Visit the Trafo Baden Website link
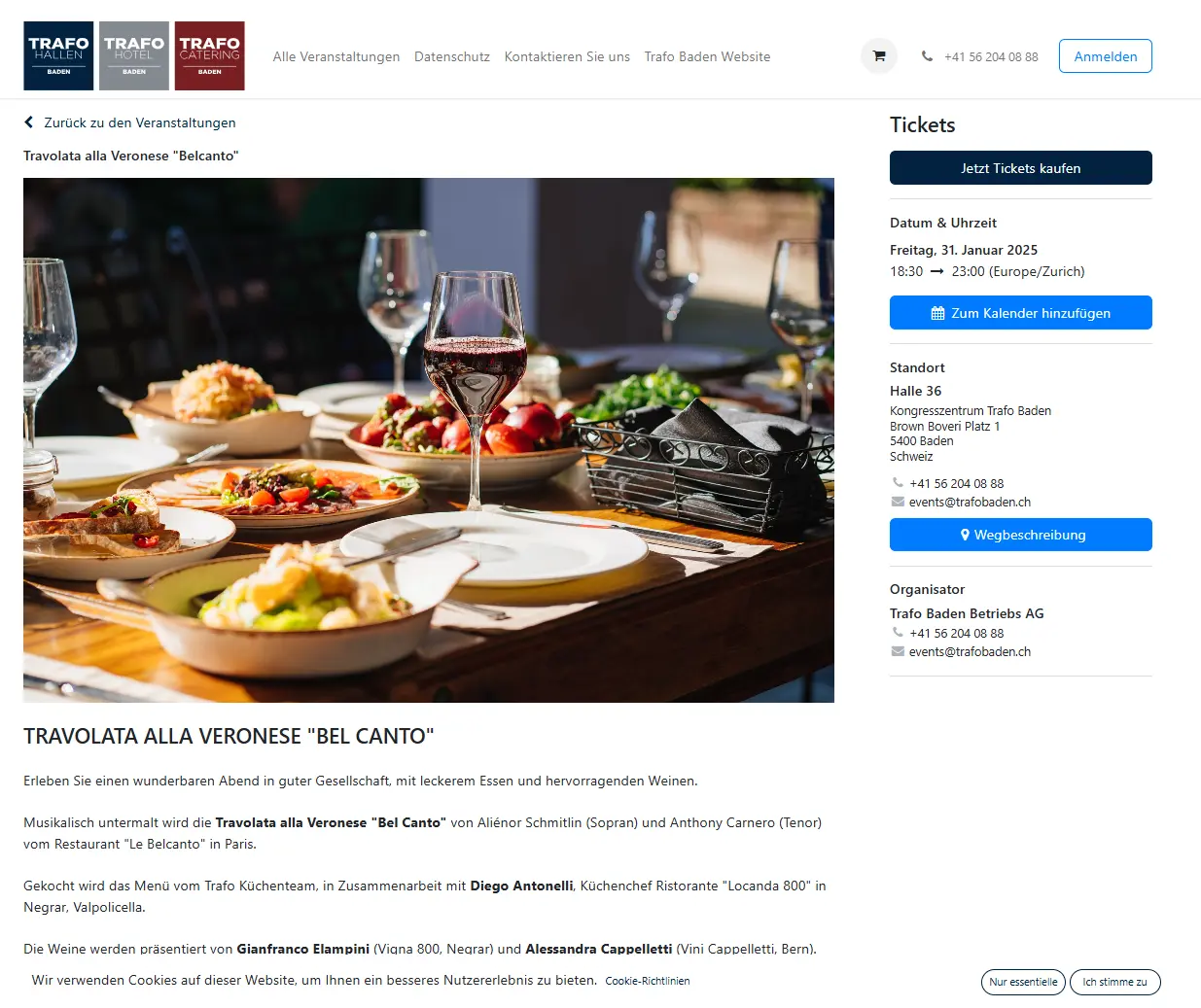Image resolution: width=1201 pixels, height=1008 pixels. pyautogui.click(x=707, y=56)
